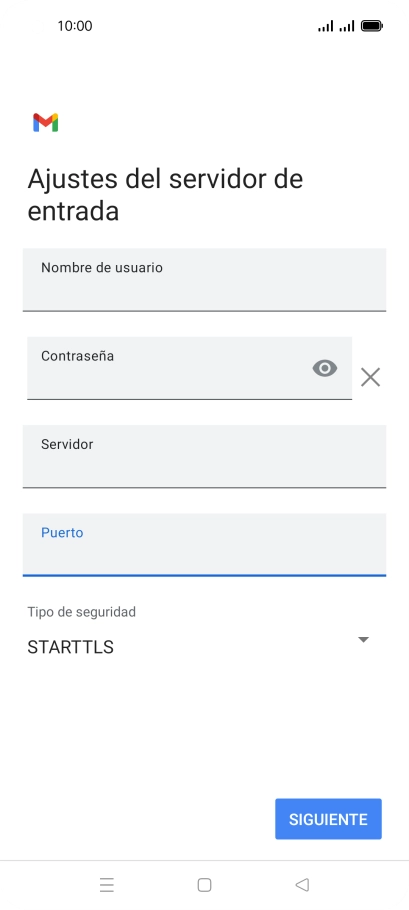Open the STARTTLS security type selector
Viewport: 409px width, 910px height.
click(199, 647)
